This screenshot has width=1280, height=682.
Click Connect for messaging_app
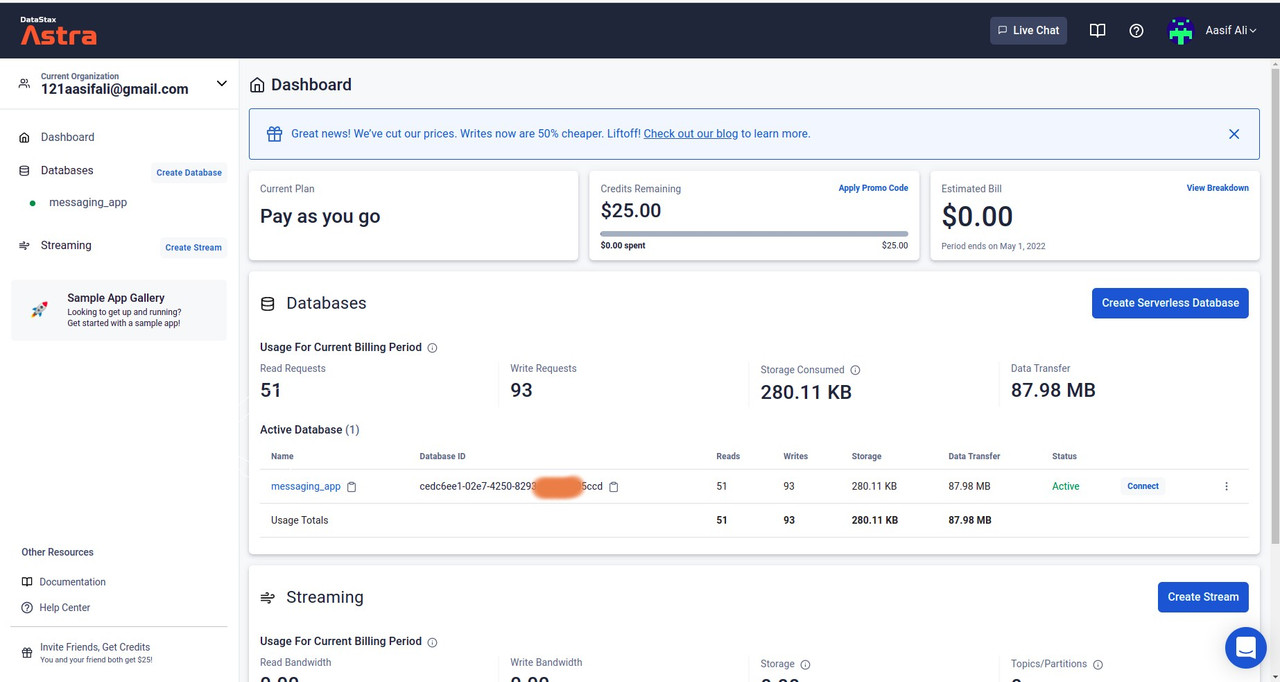pos(1143,487)
